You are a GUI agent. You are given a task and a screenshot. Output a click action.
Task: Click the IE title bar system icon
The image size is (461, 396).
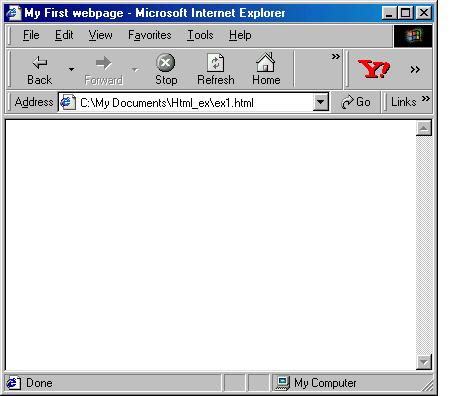(14, 13)
